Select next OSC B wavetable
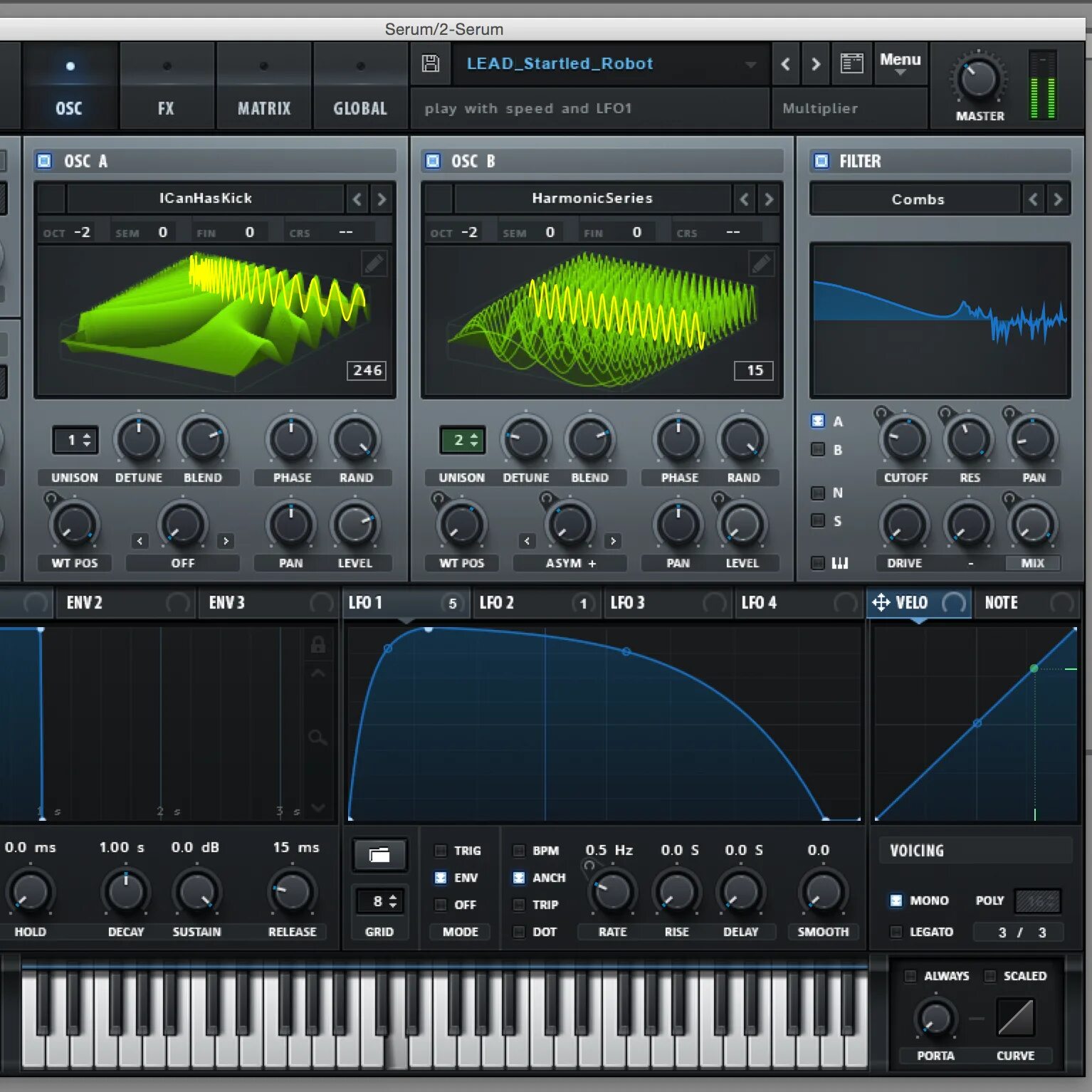The width and height of the screenshot is (1092, 1092). 769,199
